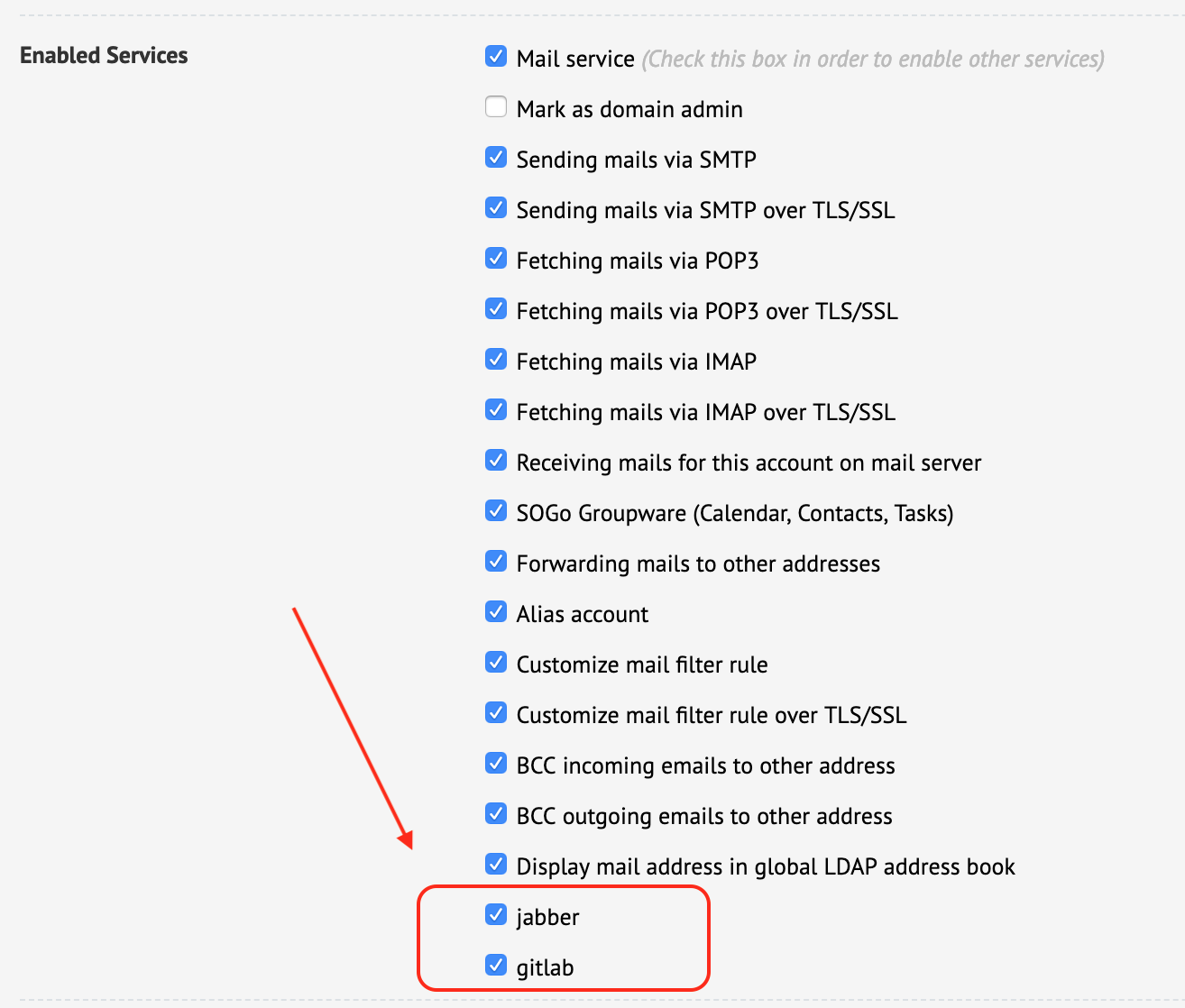
Task: Toggle Receiving mails for this account checkbox
Action: (496, 461)
